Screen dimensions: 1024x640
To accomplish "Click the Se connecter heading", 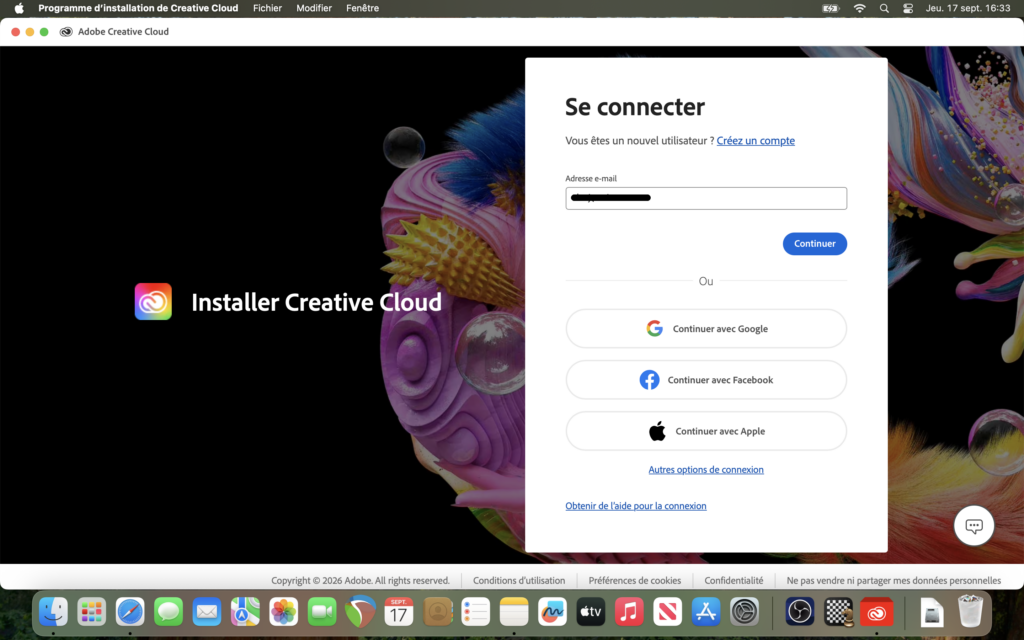I will 635,106.
